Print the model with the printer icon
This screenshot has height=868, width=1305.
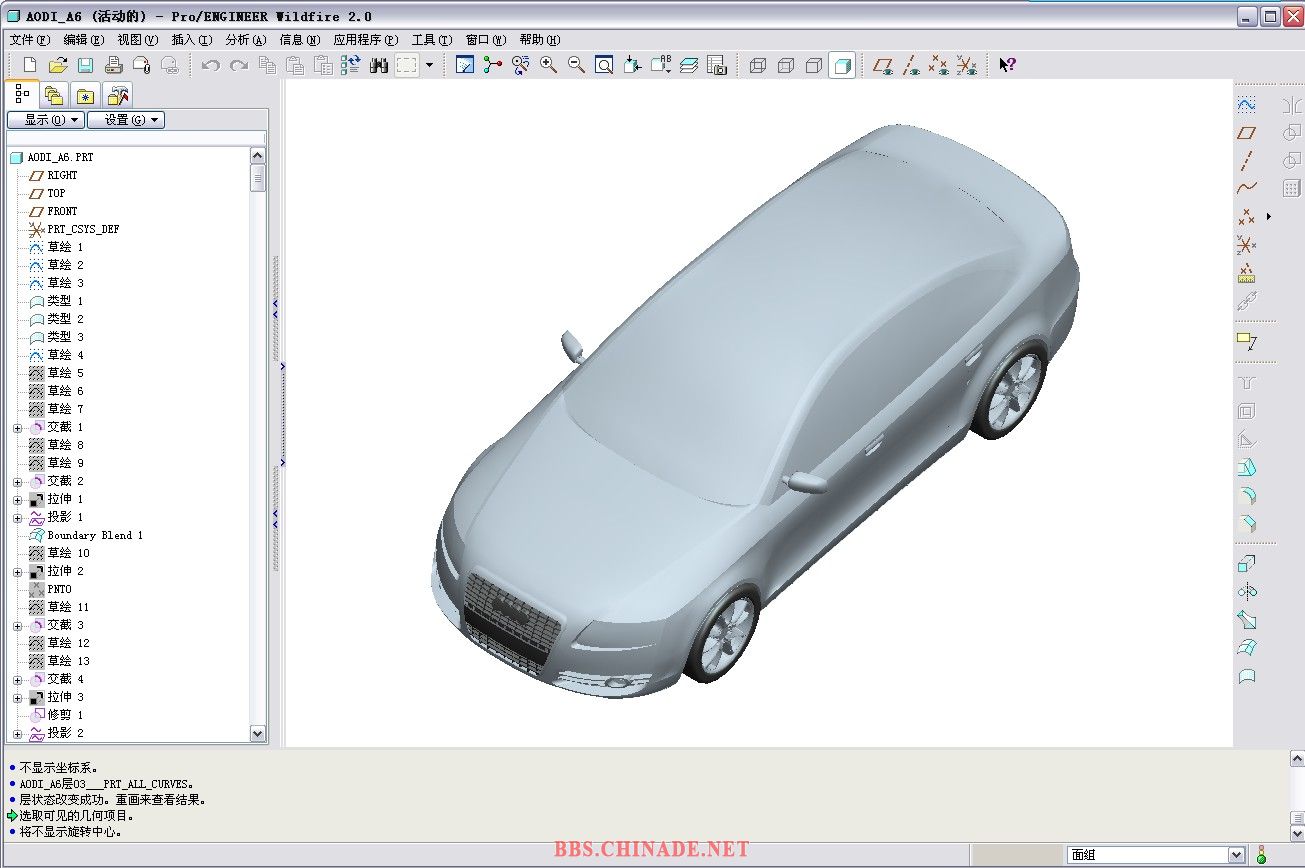(114, 65)
